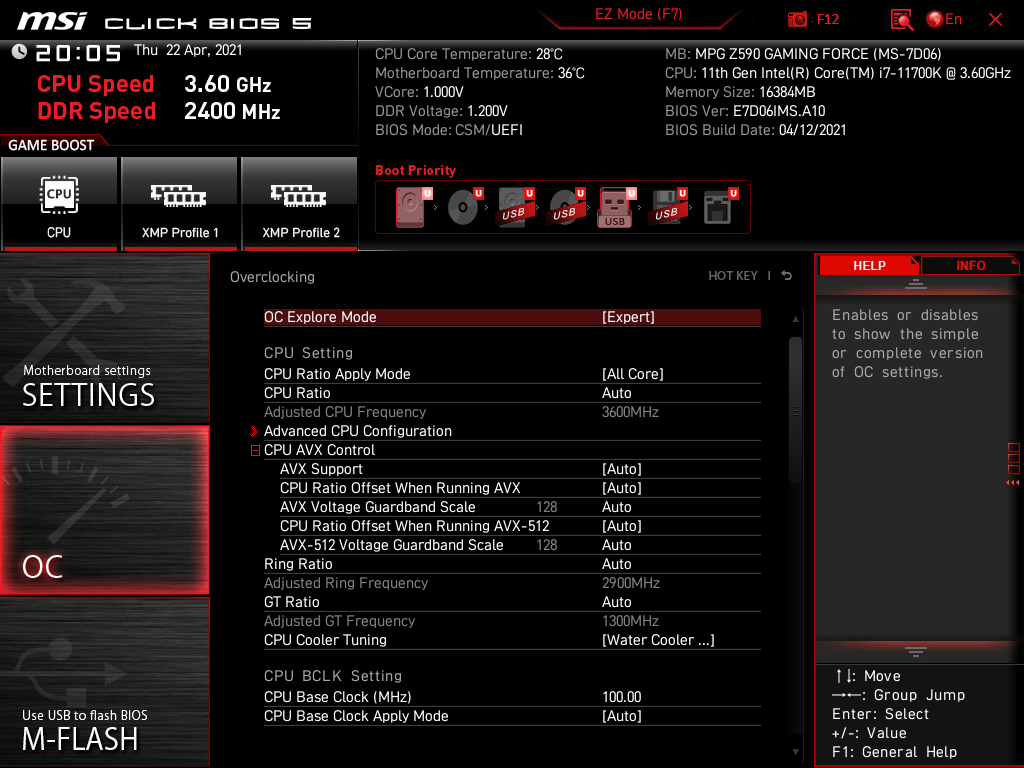Edit AVX-512 Voltage Guardband Scale value
The width and height of the screenshot is (1024, 768).
[520, 545]
